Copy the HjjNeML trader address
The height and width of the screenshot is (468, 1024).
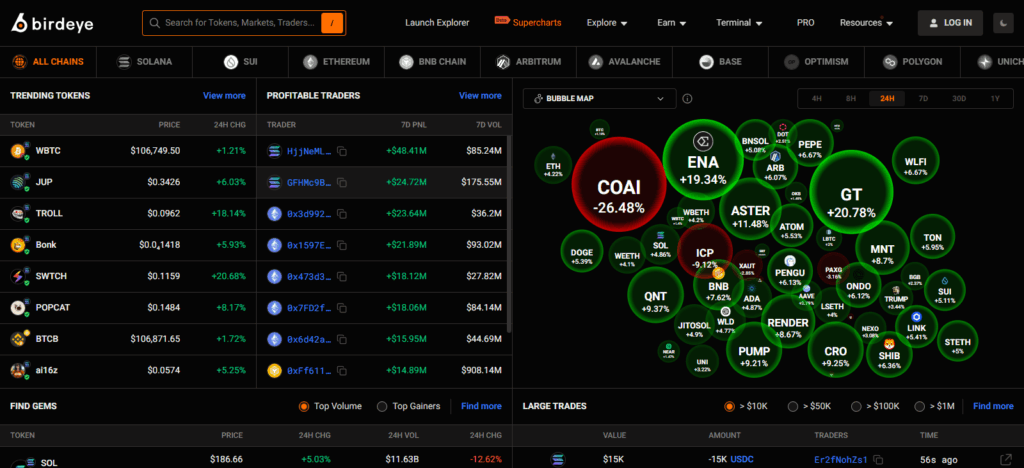coord(342,151)
